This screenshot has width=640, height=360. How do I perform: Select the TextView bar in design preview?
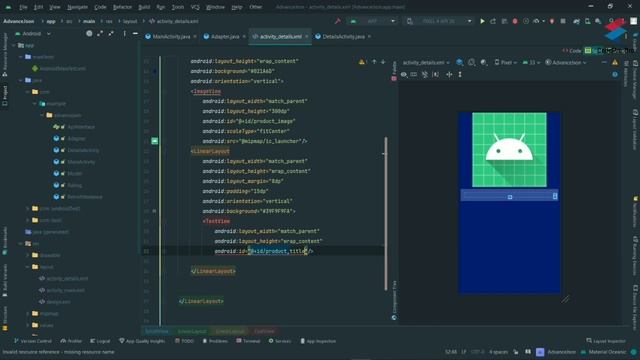point(509,196)
